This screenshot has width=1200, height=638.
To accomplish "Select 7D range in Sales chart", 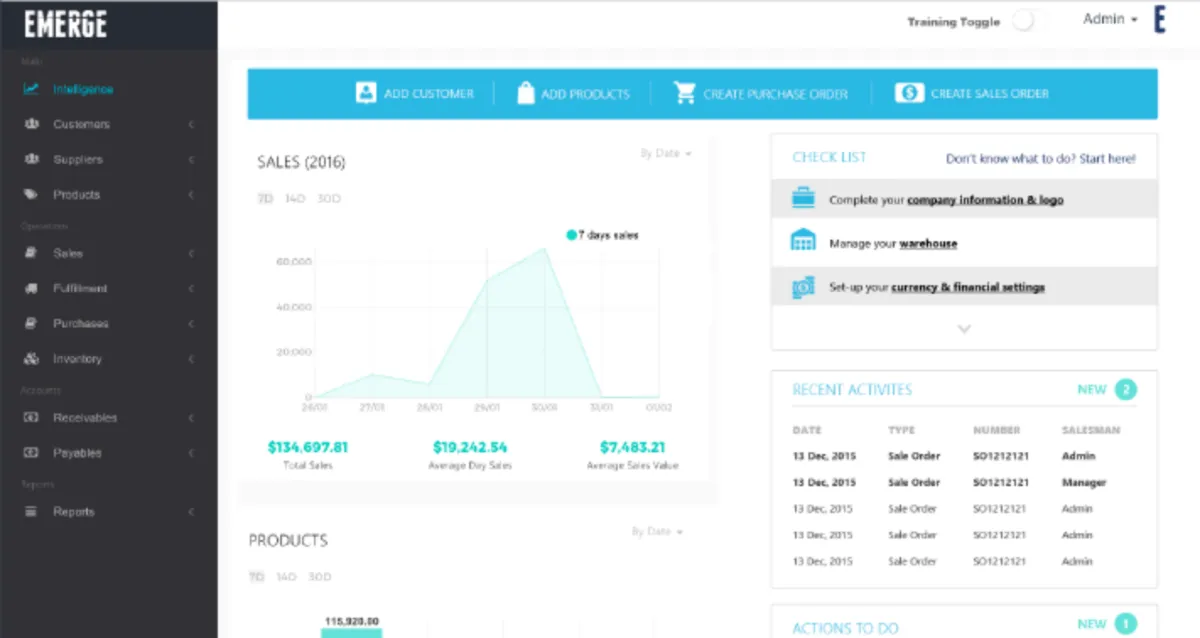I will [x=265, y=198].
